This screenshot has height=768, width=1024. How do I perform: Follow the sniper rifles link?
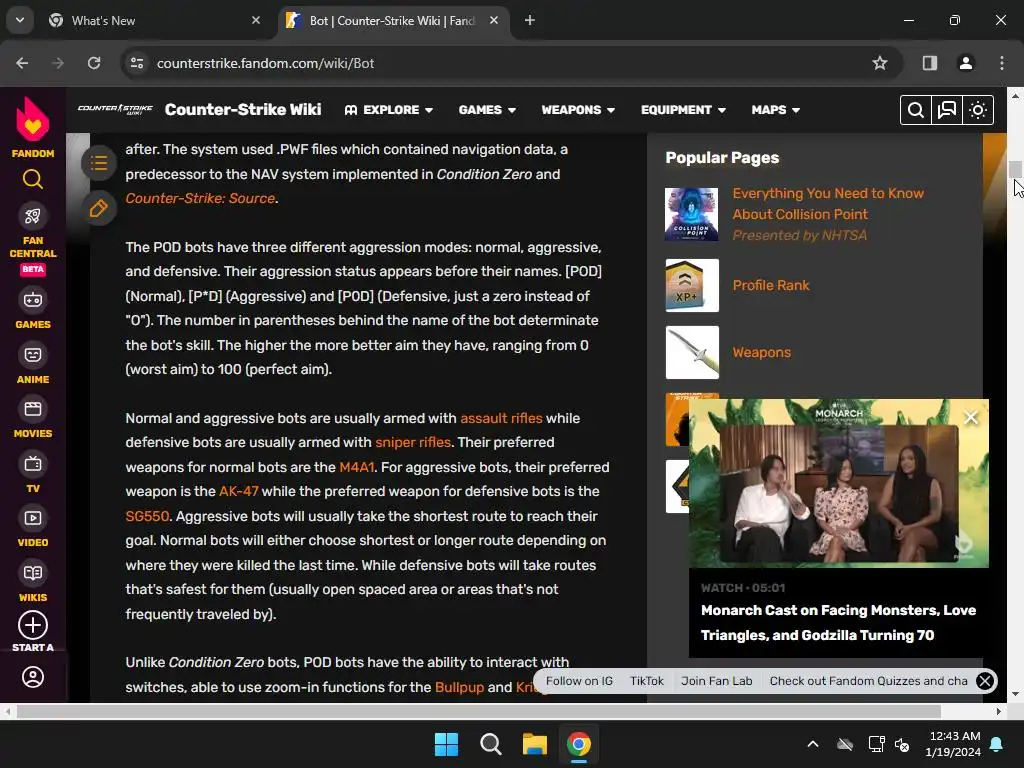click(x=413, y=442)
